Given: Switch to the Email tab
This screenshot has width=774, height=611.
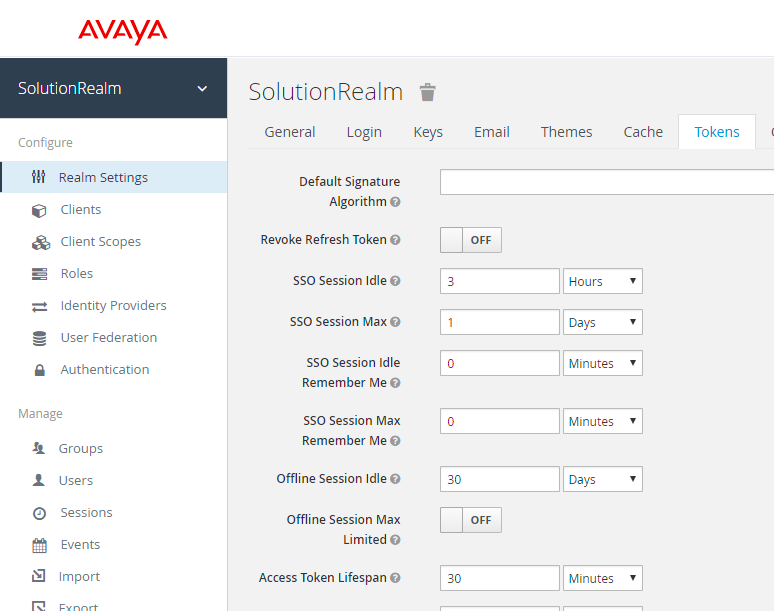Looking at the screenshot, I should click(x=492, y=132).
